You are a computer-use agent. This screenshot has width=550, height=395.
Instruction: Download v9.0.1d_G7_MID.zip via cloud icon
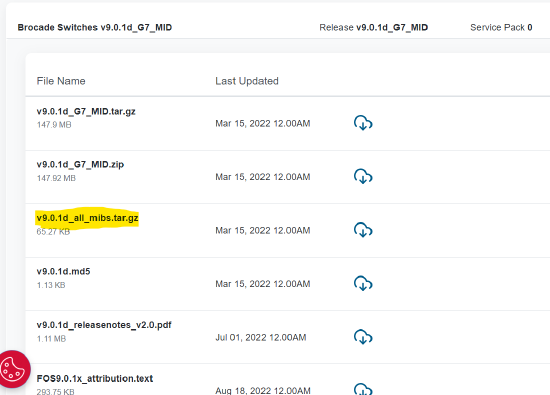pos(363,176)
